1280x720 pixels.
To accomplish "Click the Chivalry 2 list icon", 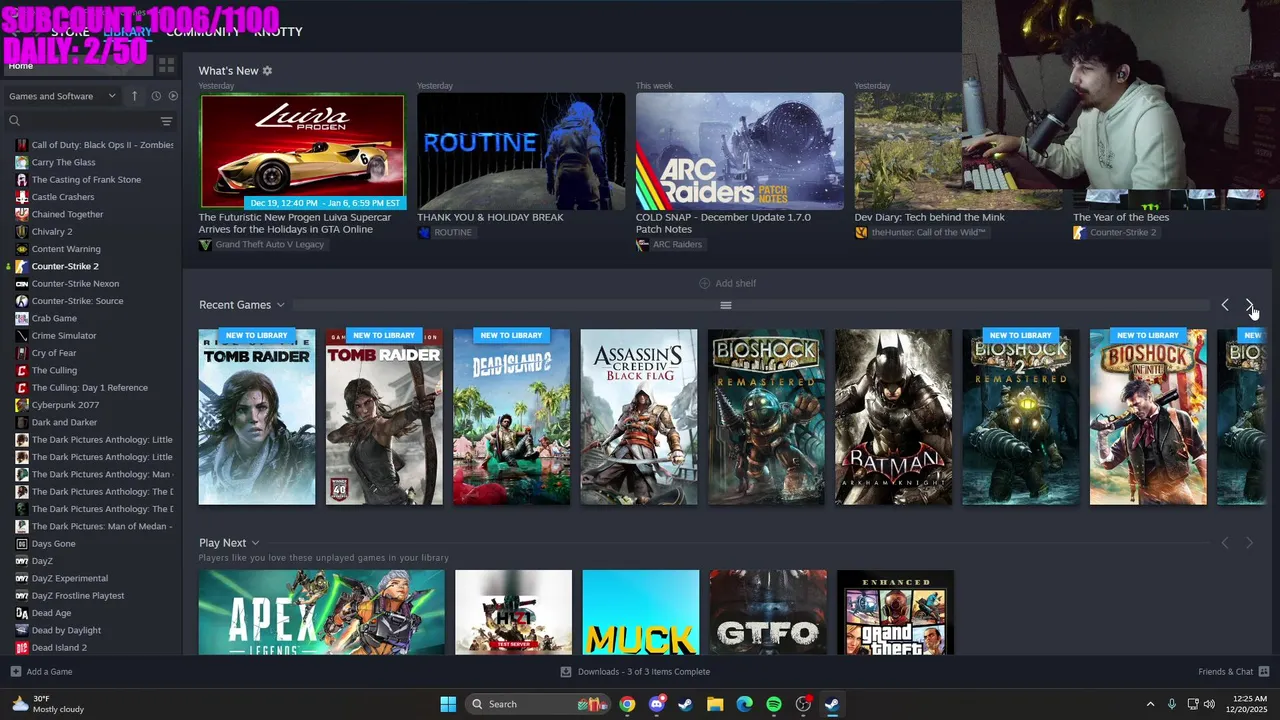I will click(22, 231).
